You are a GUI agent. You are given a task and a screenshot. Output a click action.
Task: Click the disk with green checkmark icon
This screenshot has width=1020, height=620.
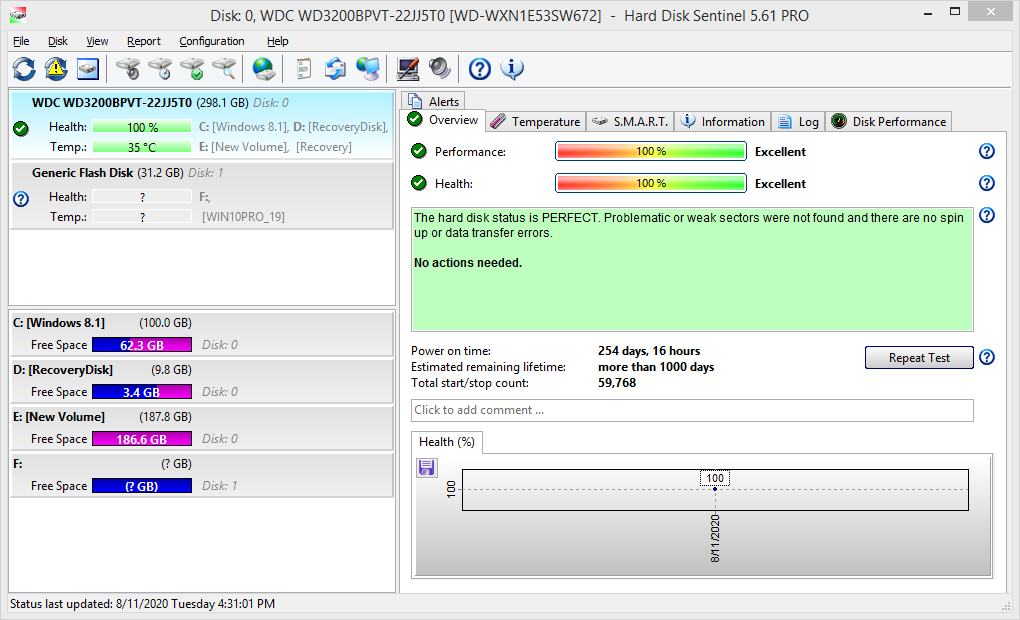[192, 68]
